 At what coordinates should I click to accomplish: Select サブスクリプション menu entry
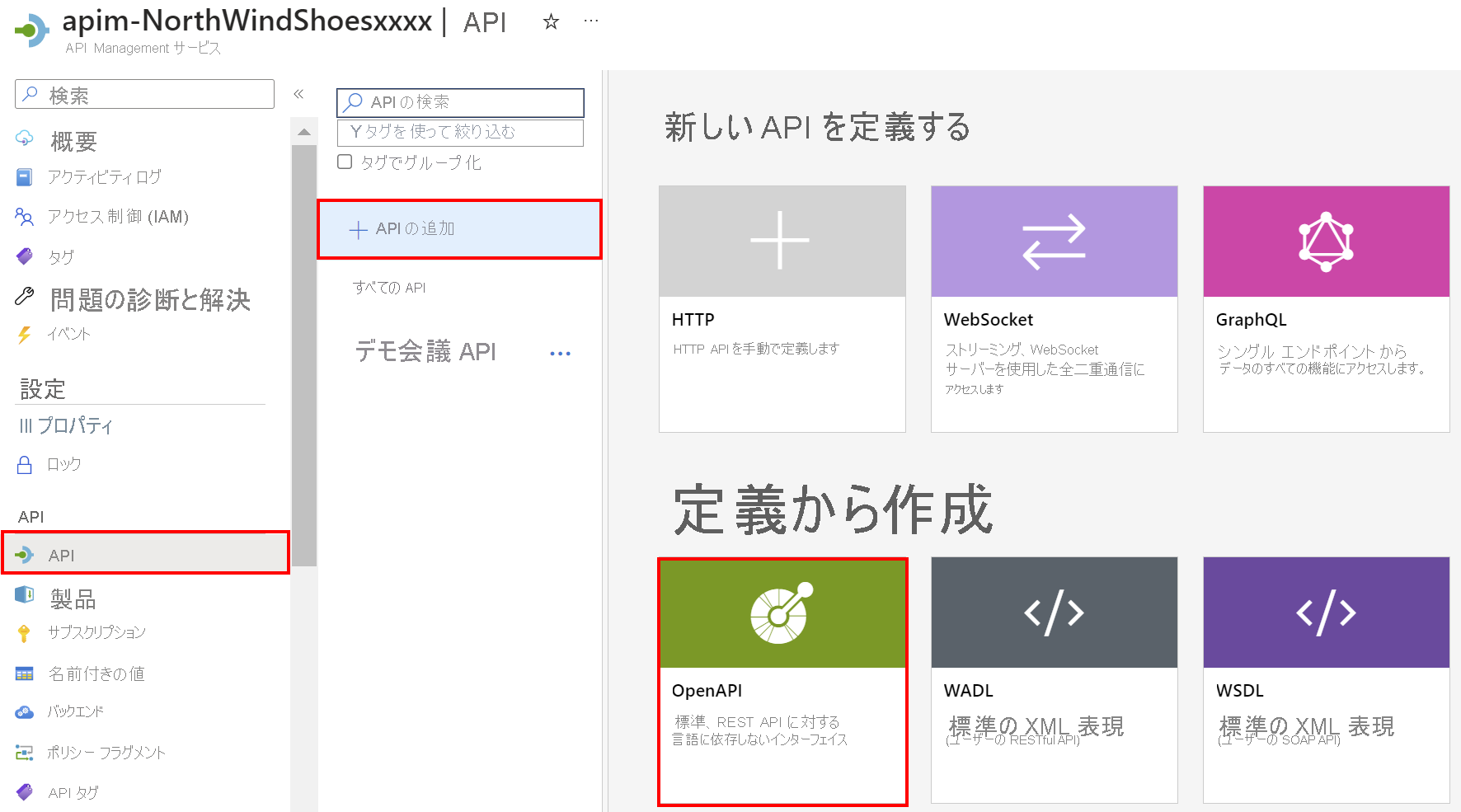point(96,632)
